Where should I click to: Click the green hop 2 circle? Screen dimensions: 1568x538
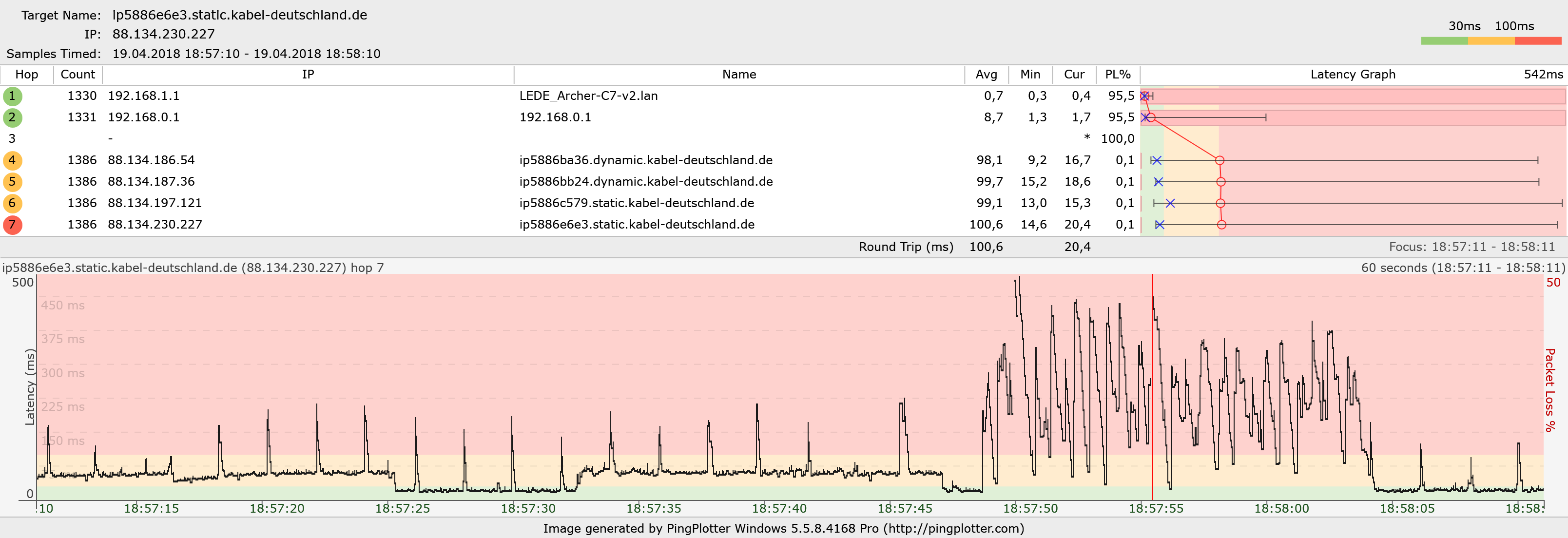click(x=12, y=117)
